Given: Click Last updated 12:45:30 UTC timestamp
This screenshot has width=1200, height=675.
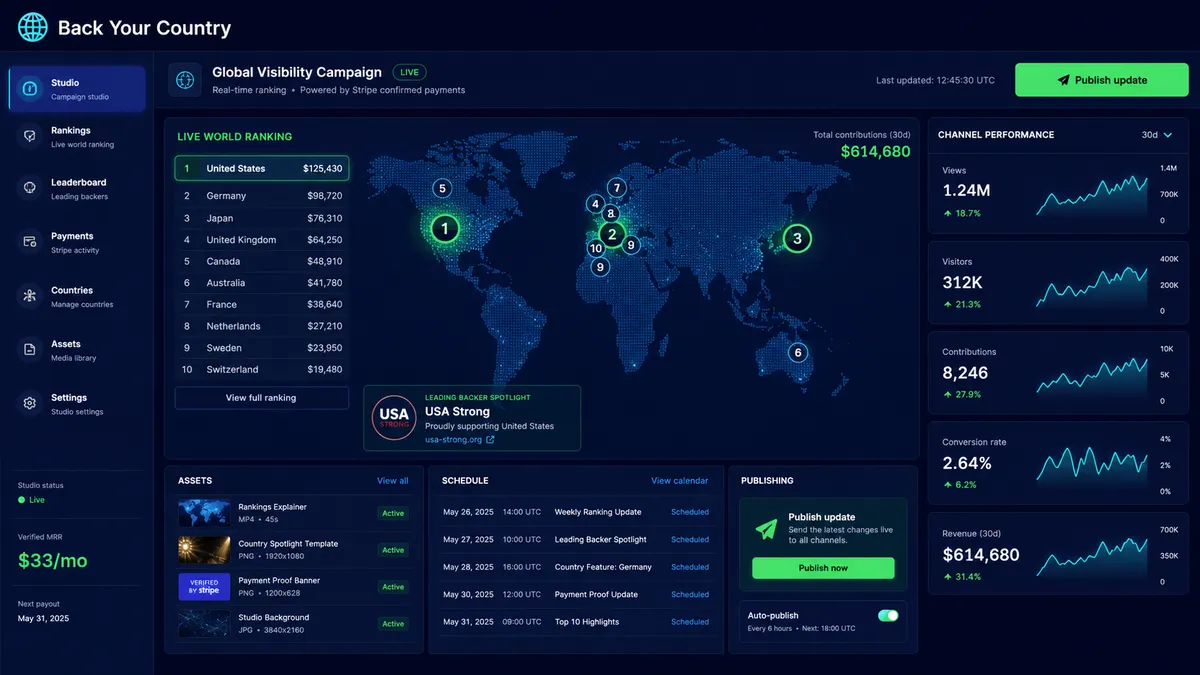Looking at the screenshot, I should tap(935, 80).
